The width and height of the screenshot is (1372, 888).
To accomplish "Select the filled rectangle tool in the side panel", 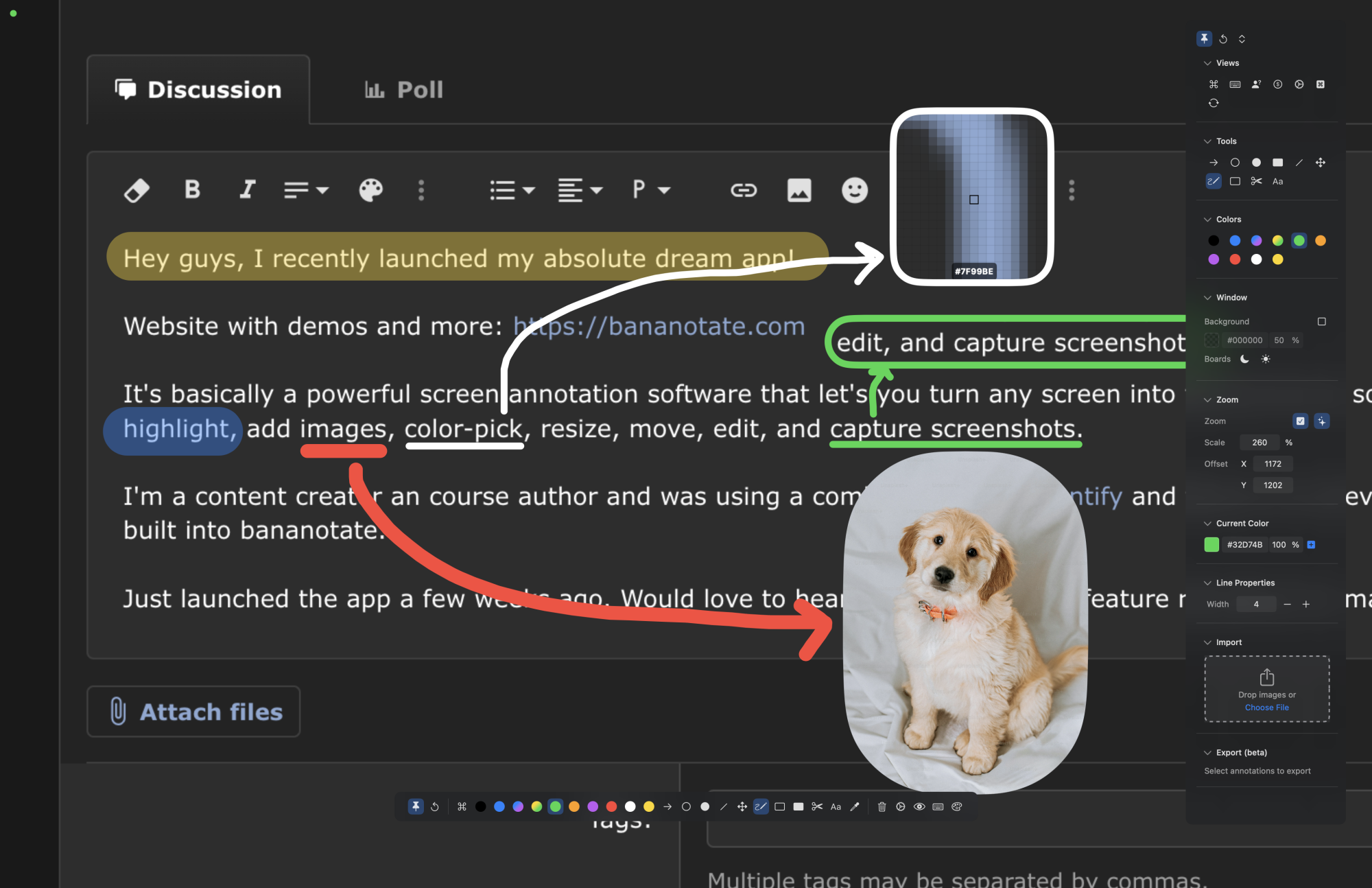I will [x=1277, y=163].
